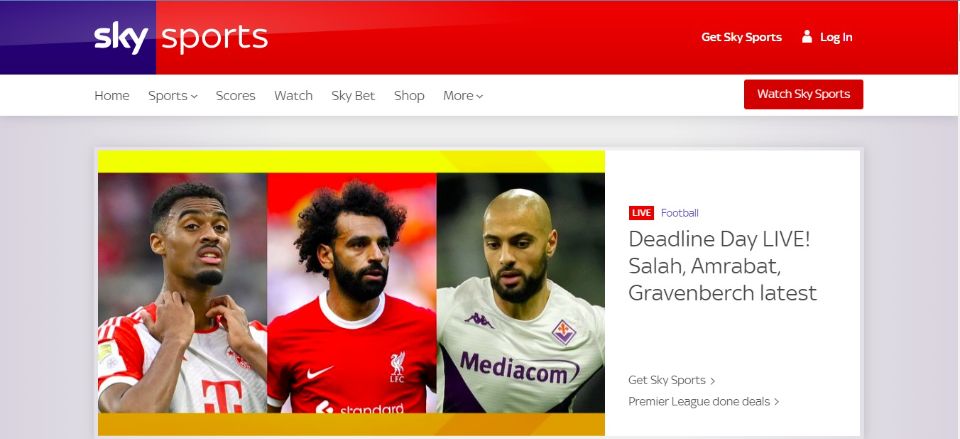The image size is (960, 439).
Task: Click the Log In link
Action: click(836, 37)
